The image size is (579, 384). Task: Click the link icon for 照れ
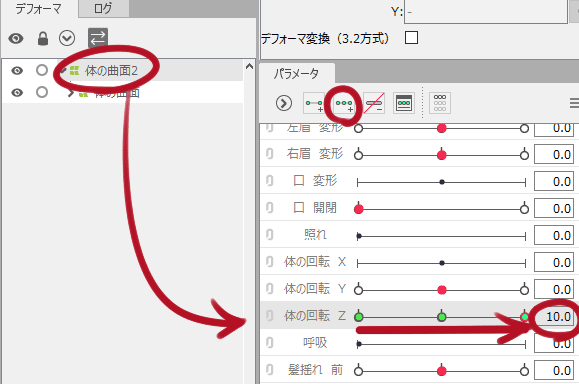pos(270,234)
